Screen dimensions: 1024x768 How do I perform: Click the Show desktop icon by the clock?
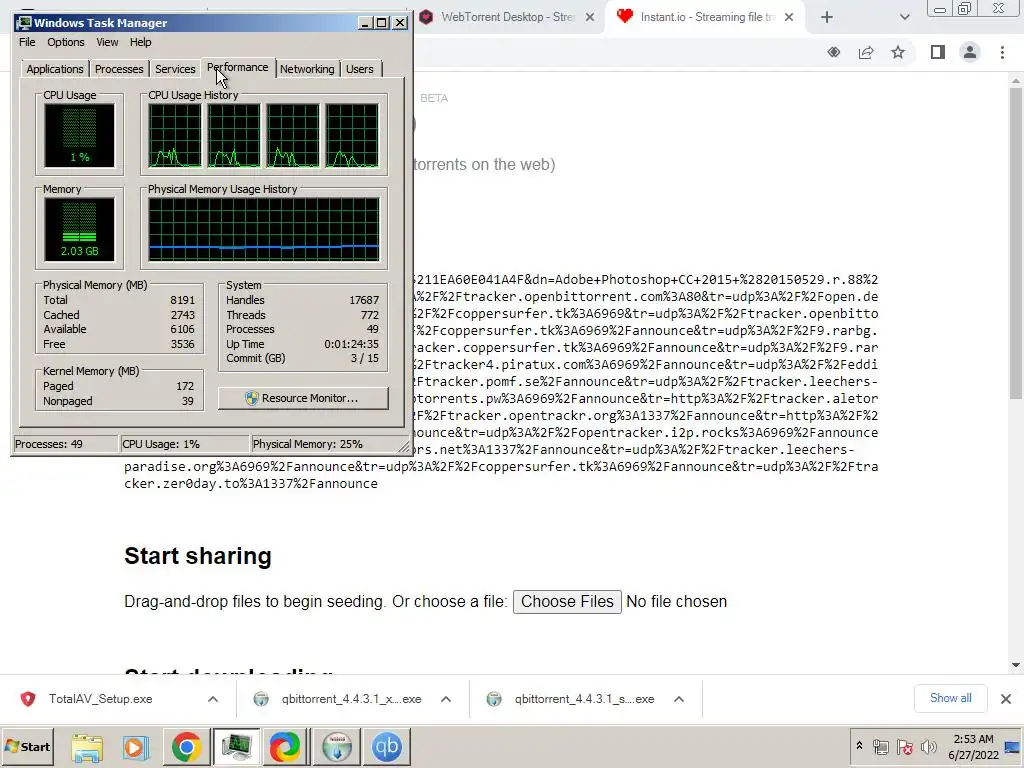click(1013, 746)
